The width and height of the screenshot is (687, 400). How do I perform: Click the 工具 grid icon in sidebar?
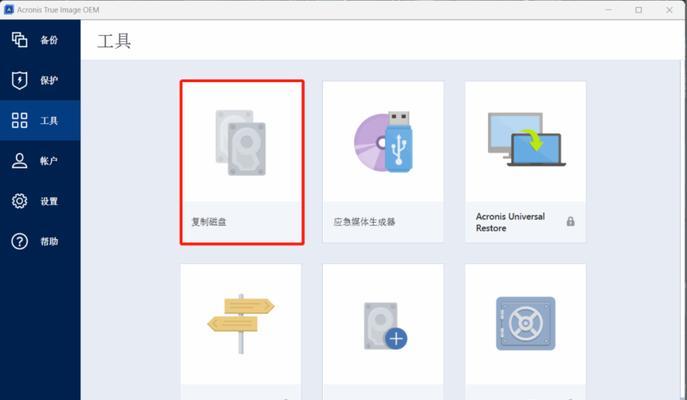point(19,120)
